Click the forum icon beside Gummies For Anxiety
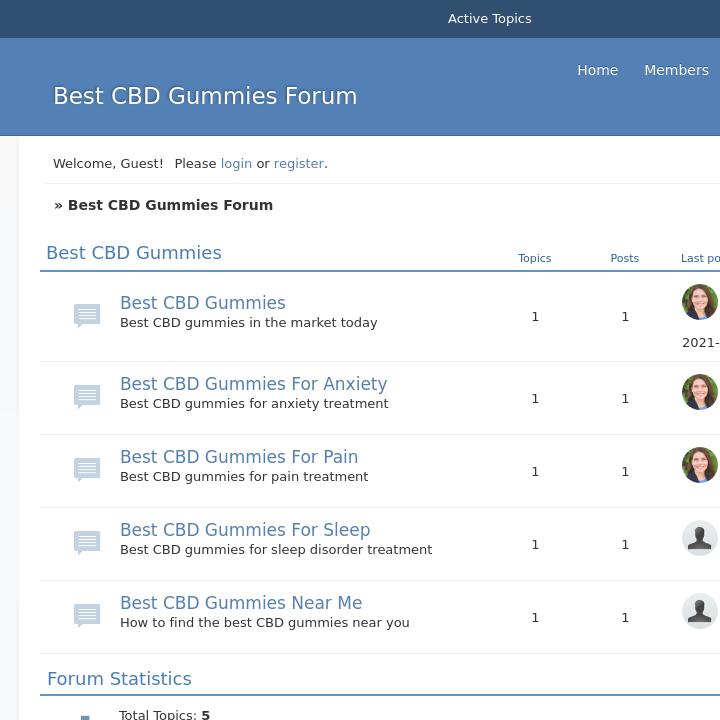This screenshot has width=720, height=720. point(87,397)
